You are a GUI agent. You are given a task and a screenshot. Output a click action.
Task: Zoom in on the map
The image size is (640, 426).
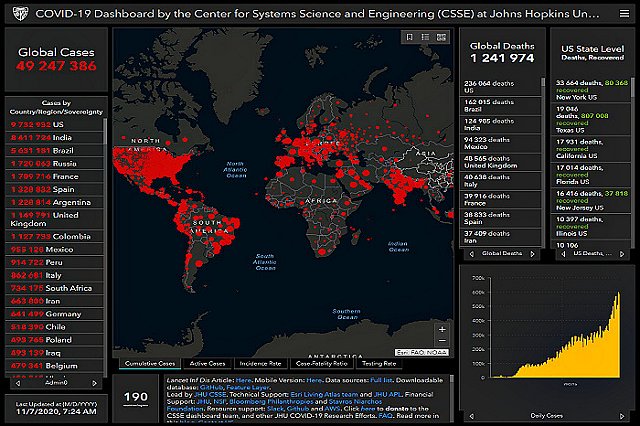tap(442, 328)
